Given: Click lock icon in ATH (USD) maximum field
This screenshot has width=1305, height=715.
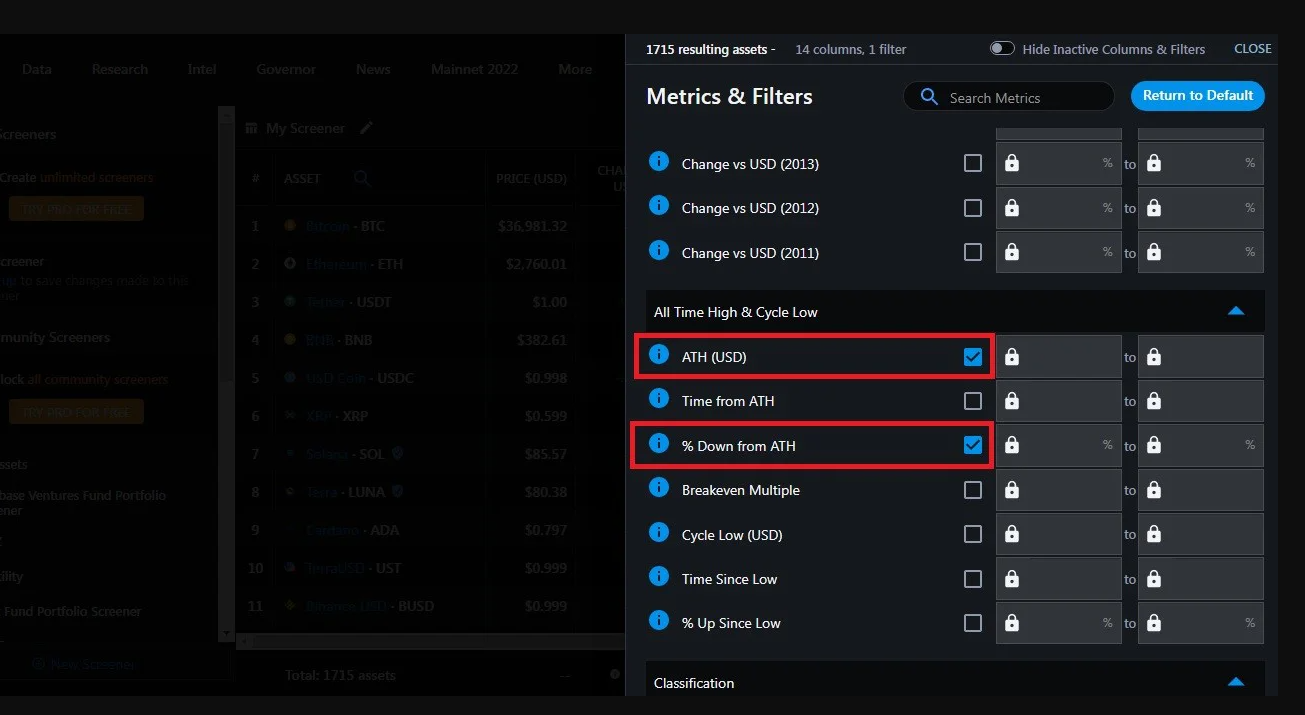Looking at the screenshot, I should [1154, 357].
